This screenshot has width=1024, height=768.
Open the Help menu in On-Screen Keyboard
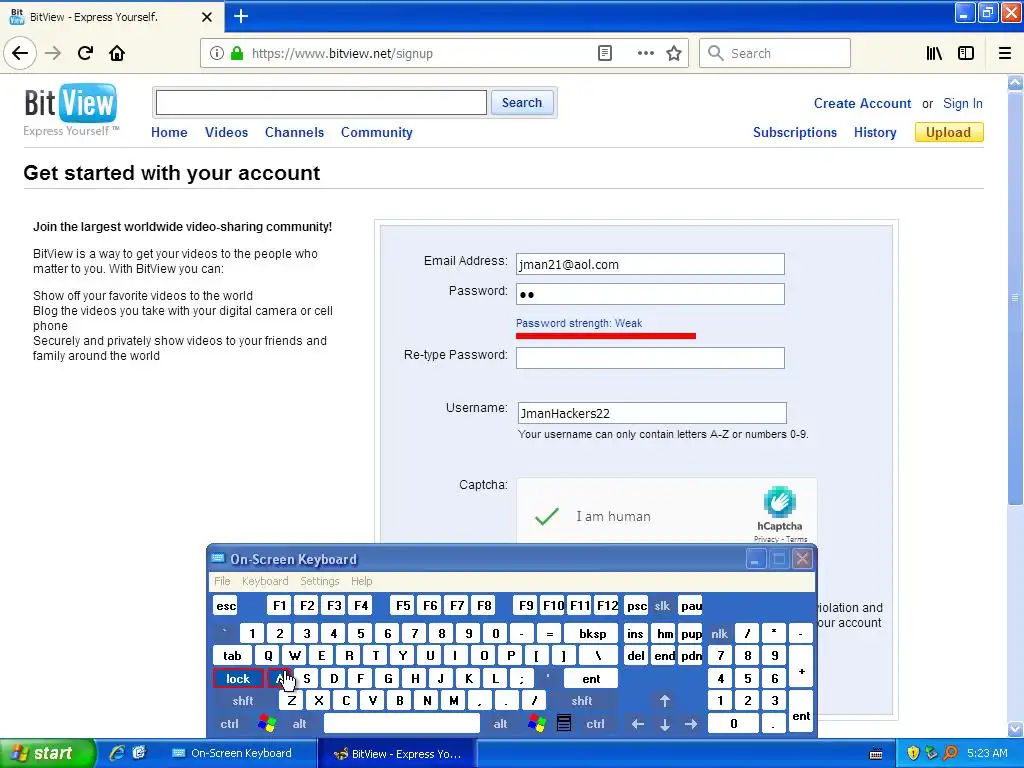click(x=362, y=581)
